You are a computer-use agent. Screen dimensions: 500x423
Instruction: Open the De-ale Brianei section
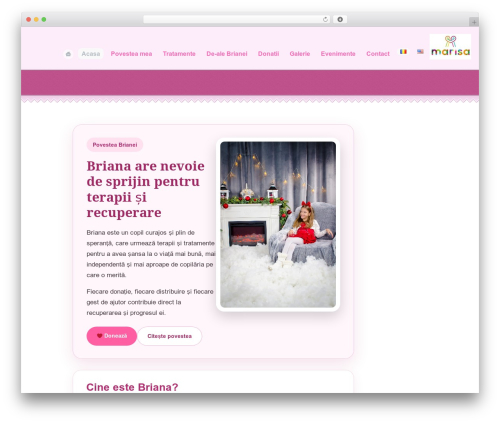[x=227, y=54]
